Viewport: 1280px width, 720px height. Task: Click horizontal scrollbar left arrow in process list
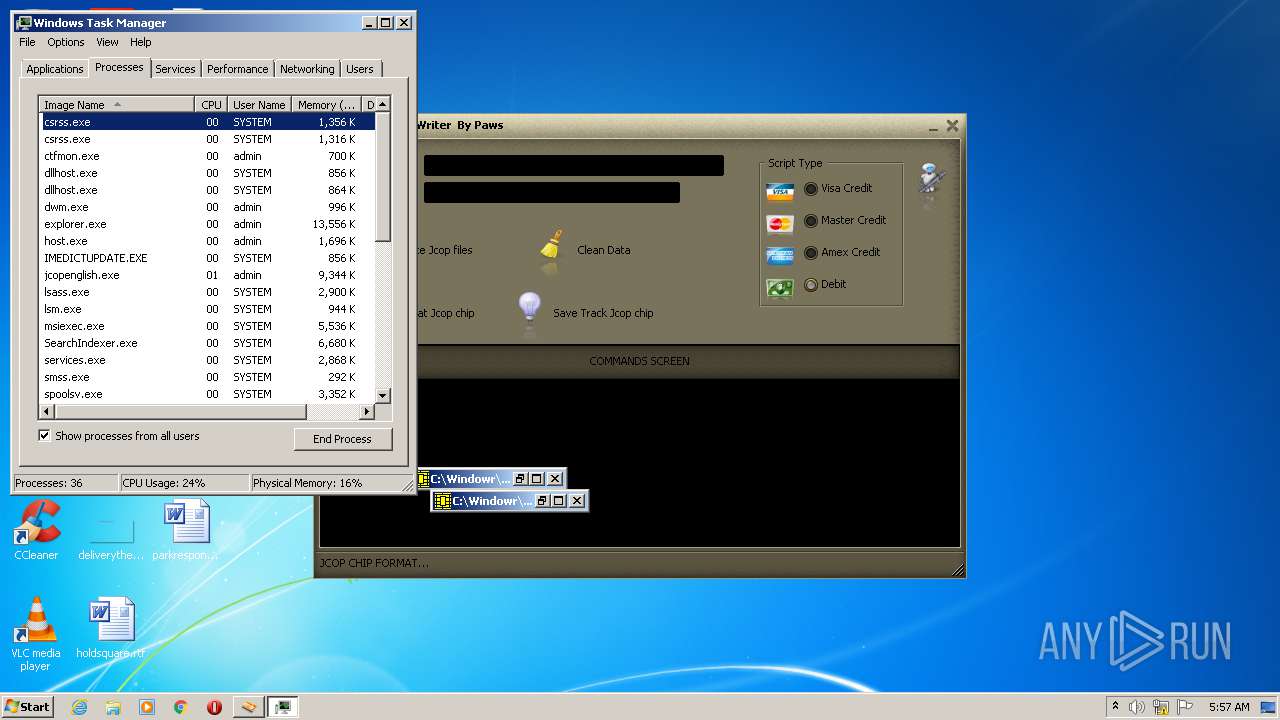point(46,411)
